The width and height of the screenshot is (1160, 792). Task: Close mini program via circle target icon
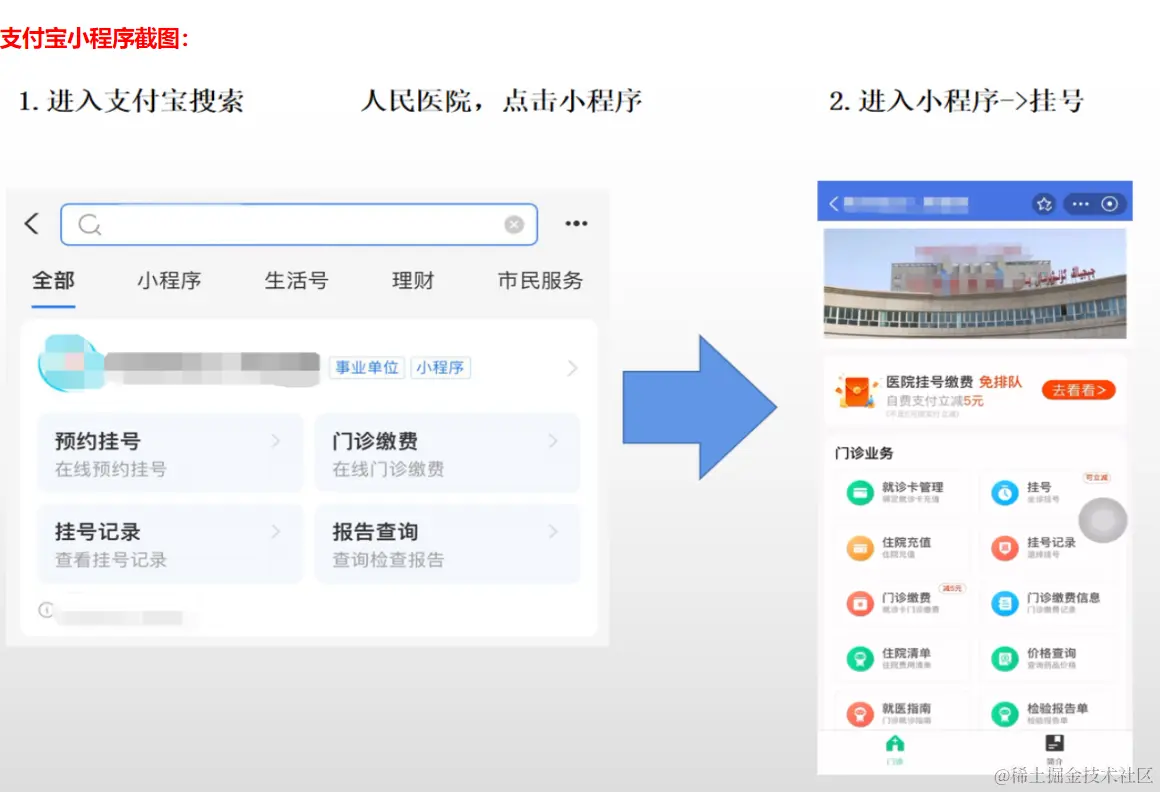click(1110, 204)
